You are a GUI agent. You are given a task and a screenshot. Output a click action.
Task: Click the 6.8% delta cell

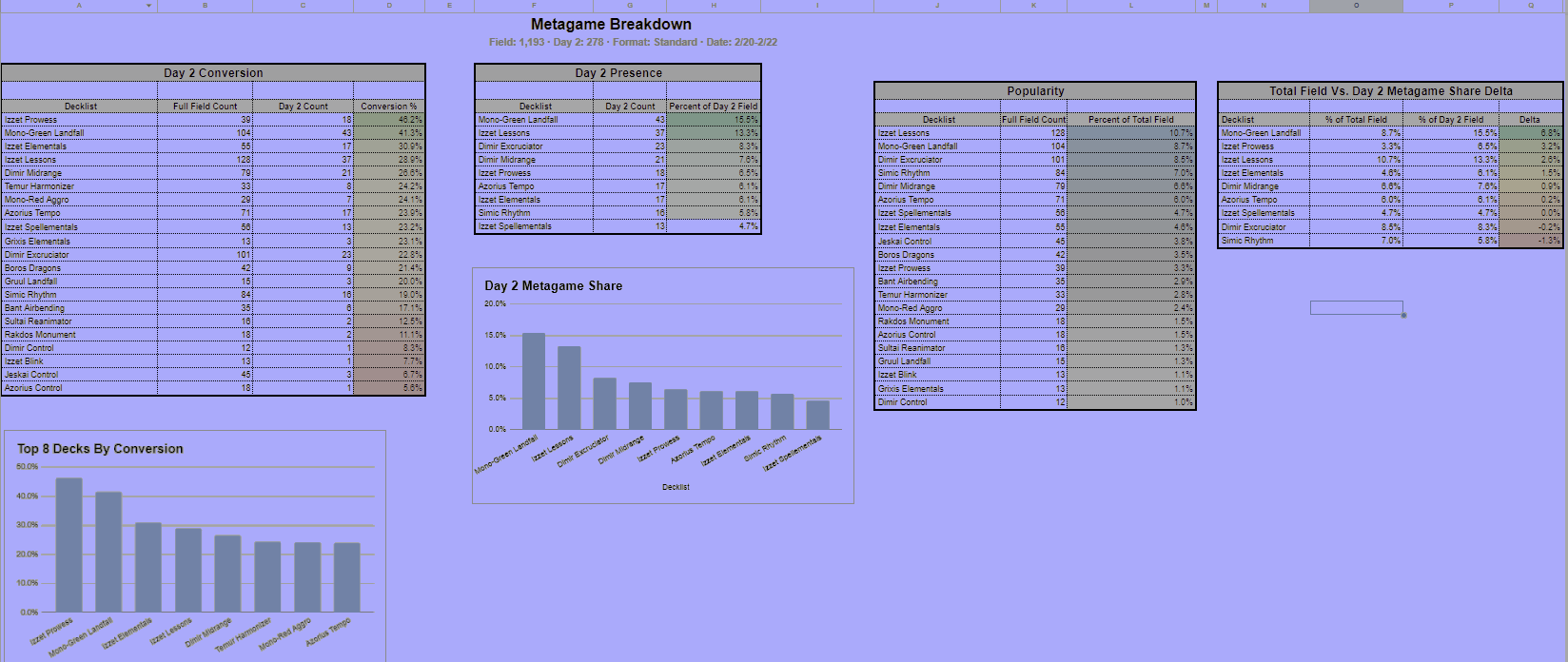coord(1530,133)
